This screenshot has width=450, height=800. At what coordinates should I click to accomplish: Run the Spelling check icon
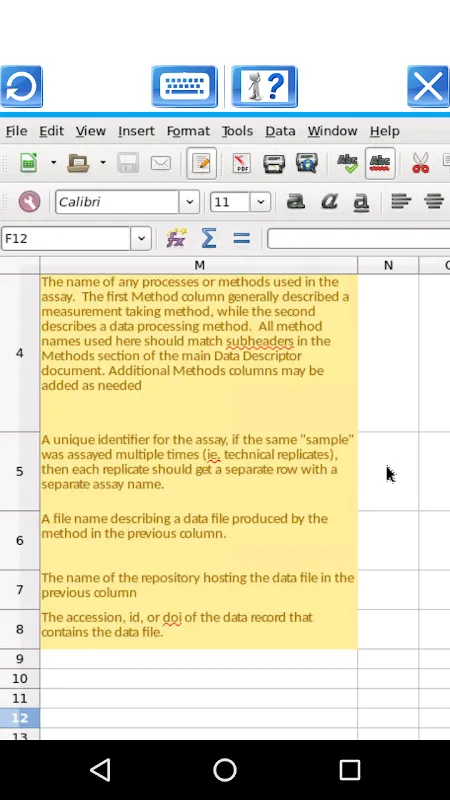pos(348,163)
